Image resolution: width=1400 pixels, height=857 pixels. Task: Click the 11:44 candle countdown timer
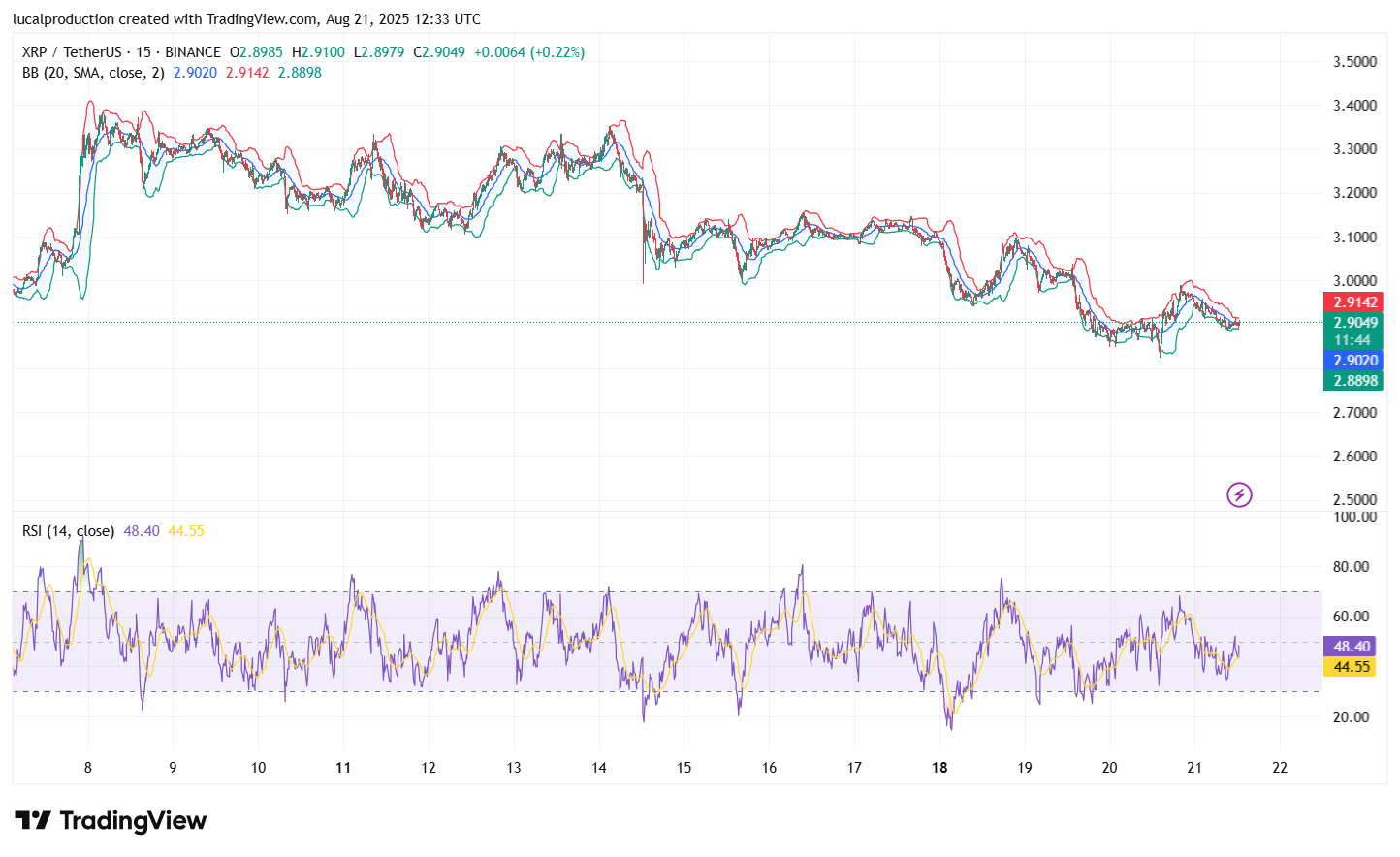click(x=1352, y=340)
